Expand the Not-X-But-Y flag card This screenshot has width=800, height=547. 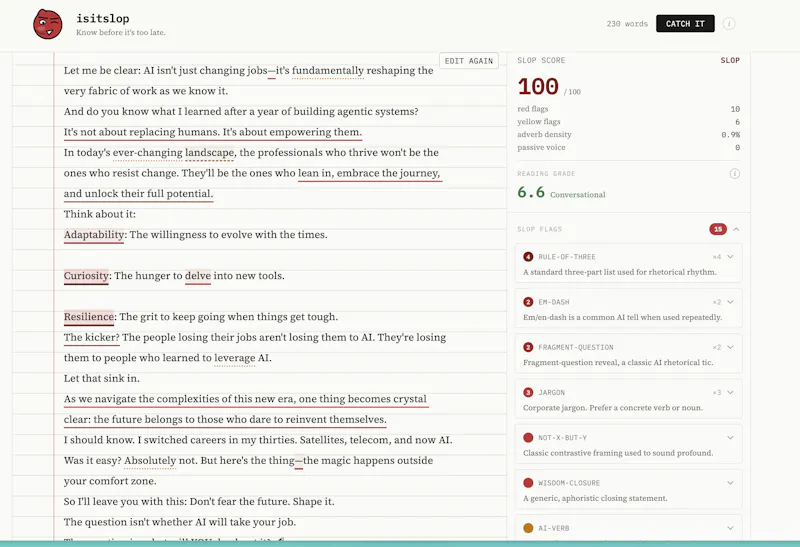point(730,438)
